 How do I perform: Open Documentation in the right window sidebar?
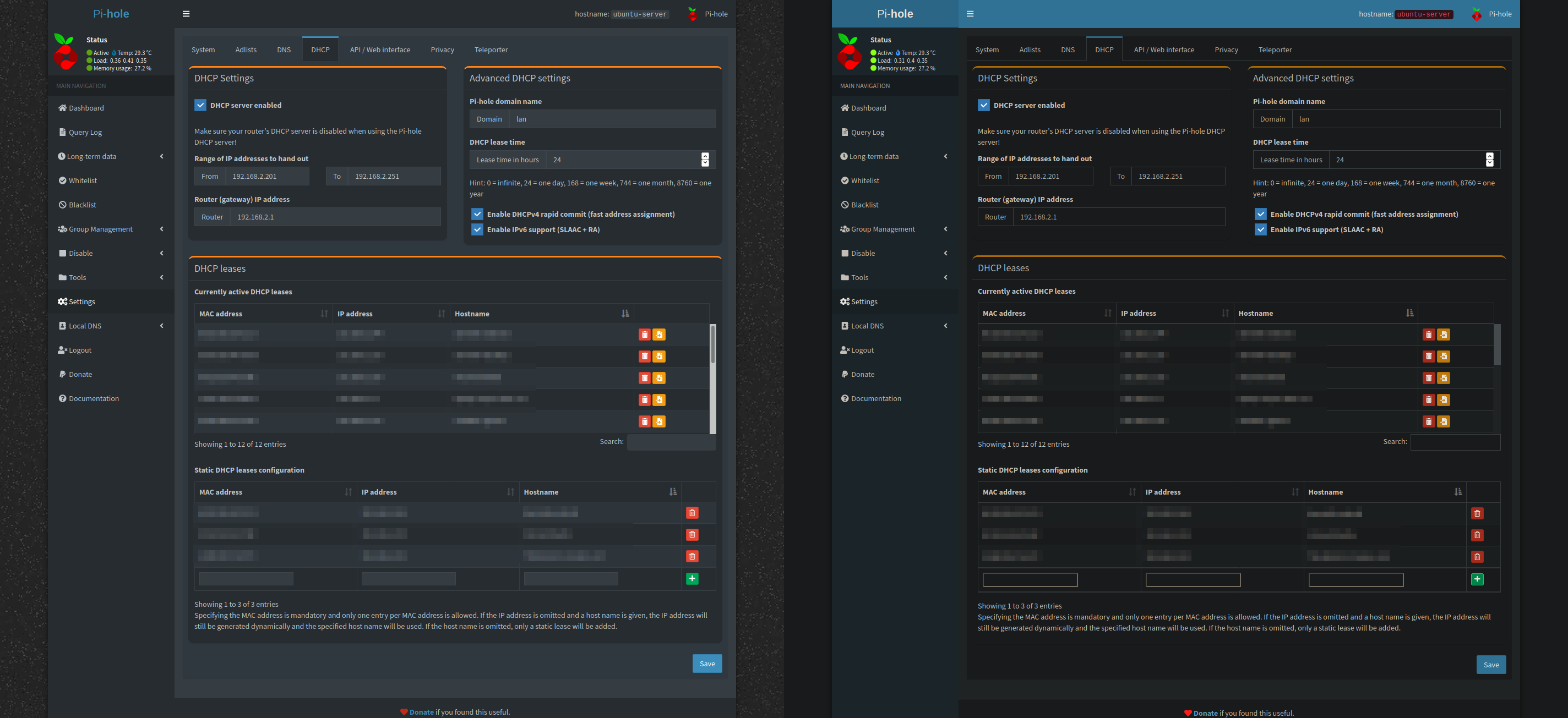[x=871, y=398]
